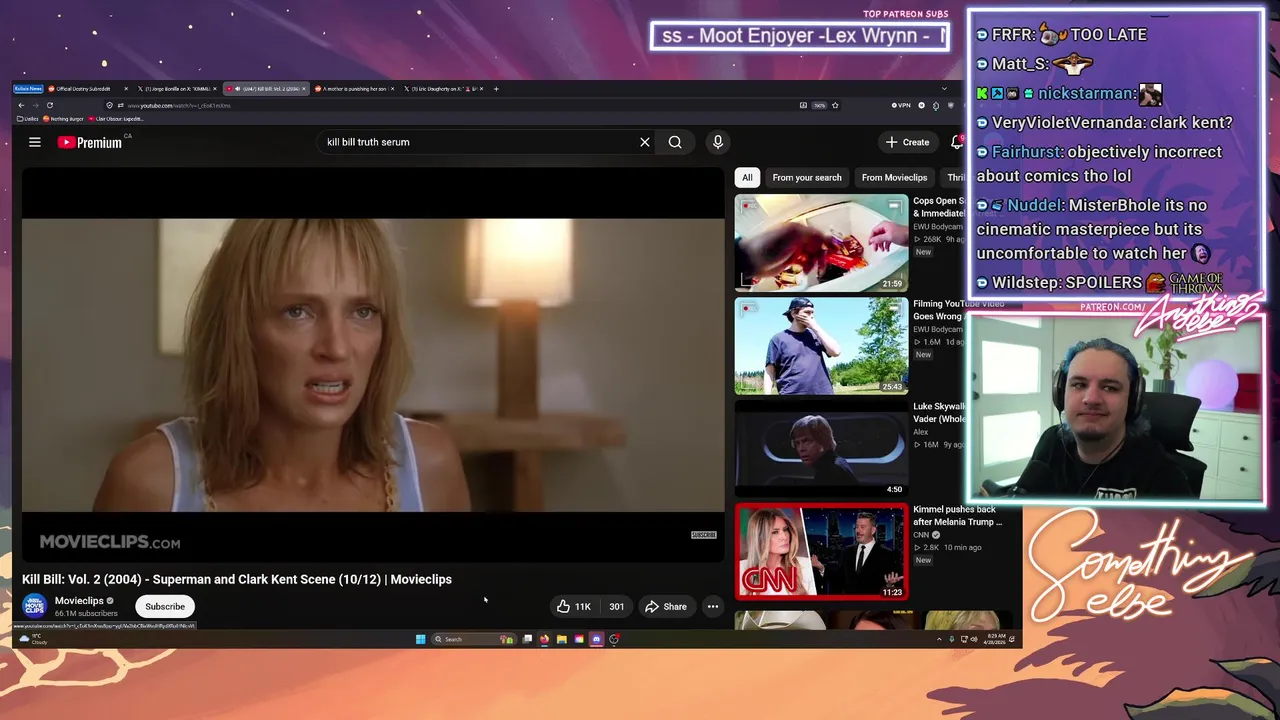Select the From your search chip
The height and width of the screenshot is (720, 1280).
807,177
